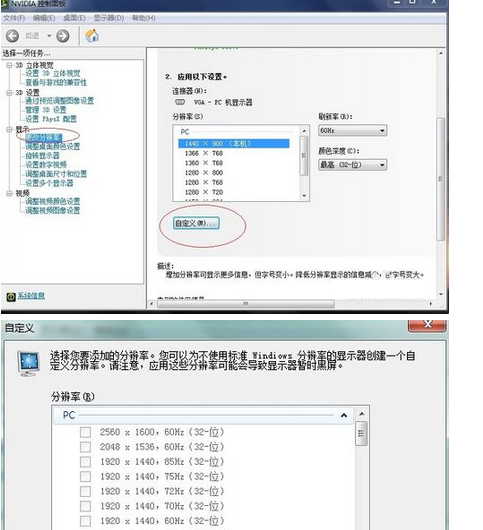483x530 pixels.
Task: Open the 颜色深度 最高(32-位) dropdown
Action: point(353,165)
